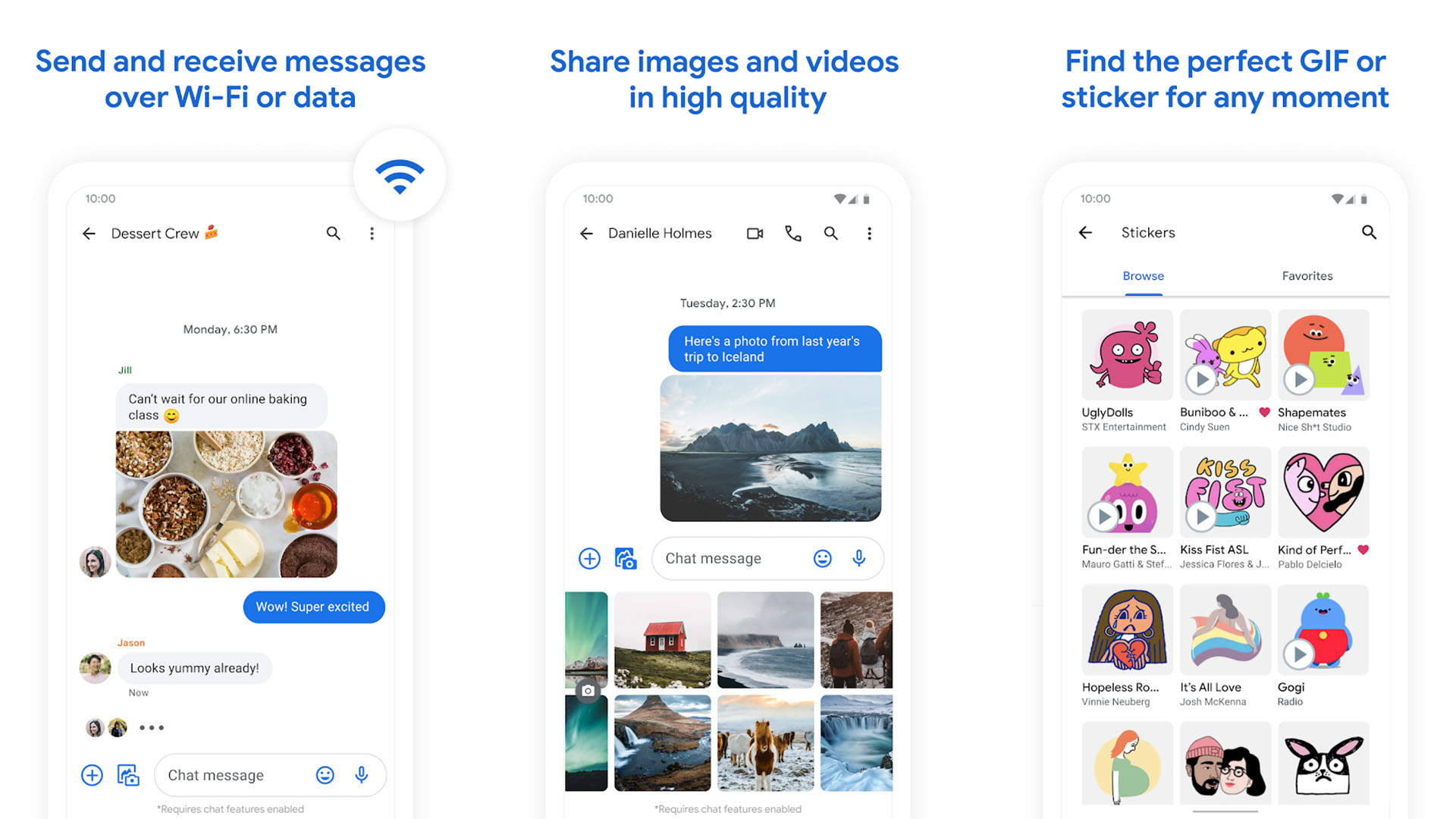Expand overflow menu for Danielle Holmes
1456x819 pixels.
pyautogui.click(x=869, y=232)
